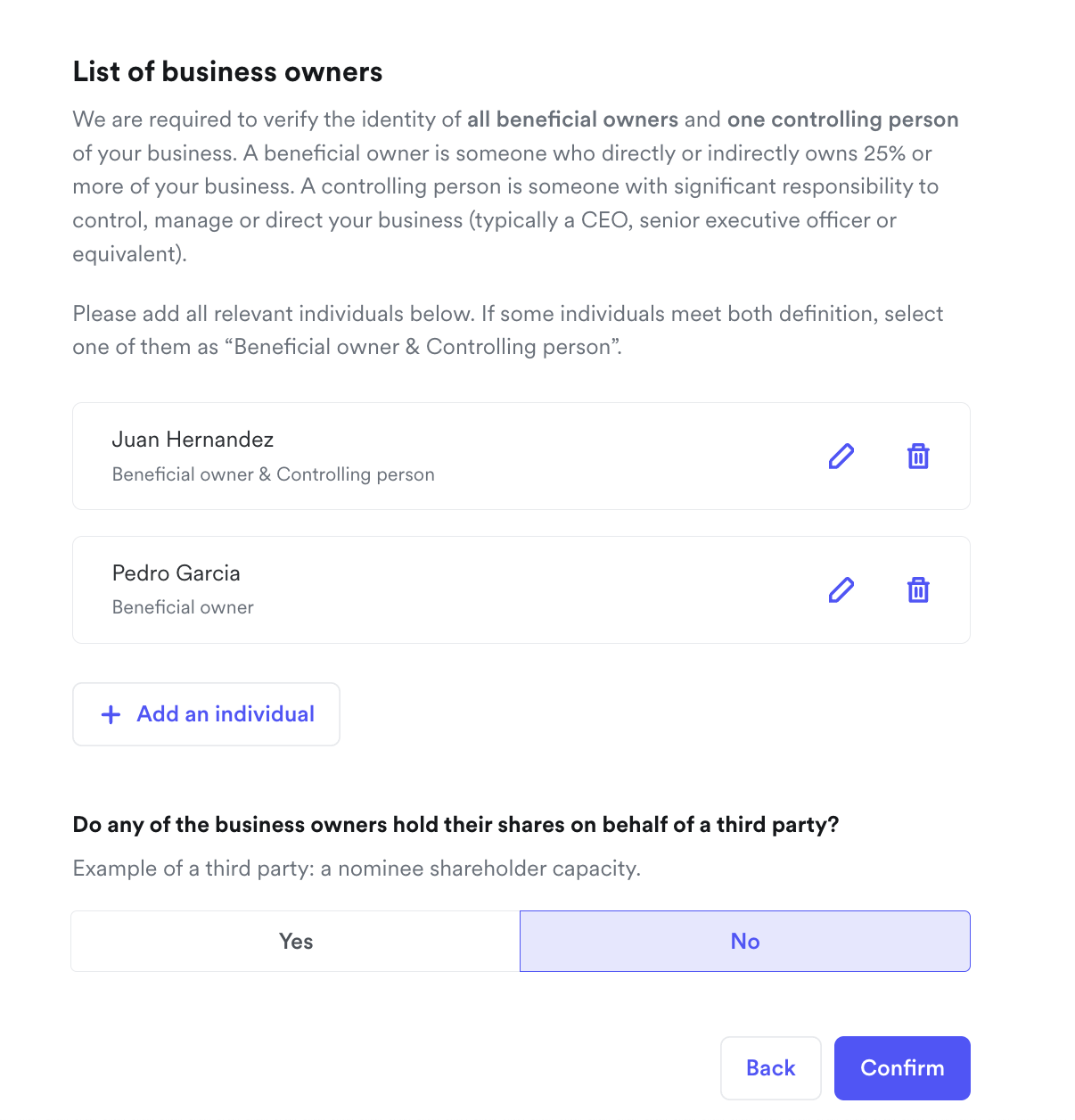Viewport: 1075px width, 1120px height.
Task: Click the Juan Hernandez name in owner card
Action: click(x=193, y=440)
